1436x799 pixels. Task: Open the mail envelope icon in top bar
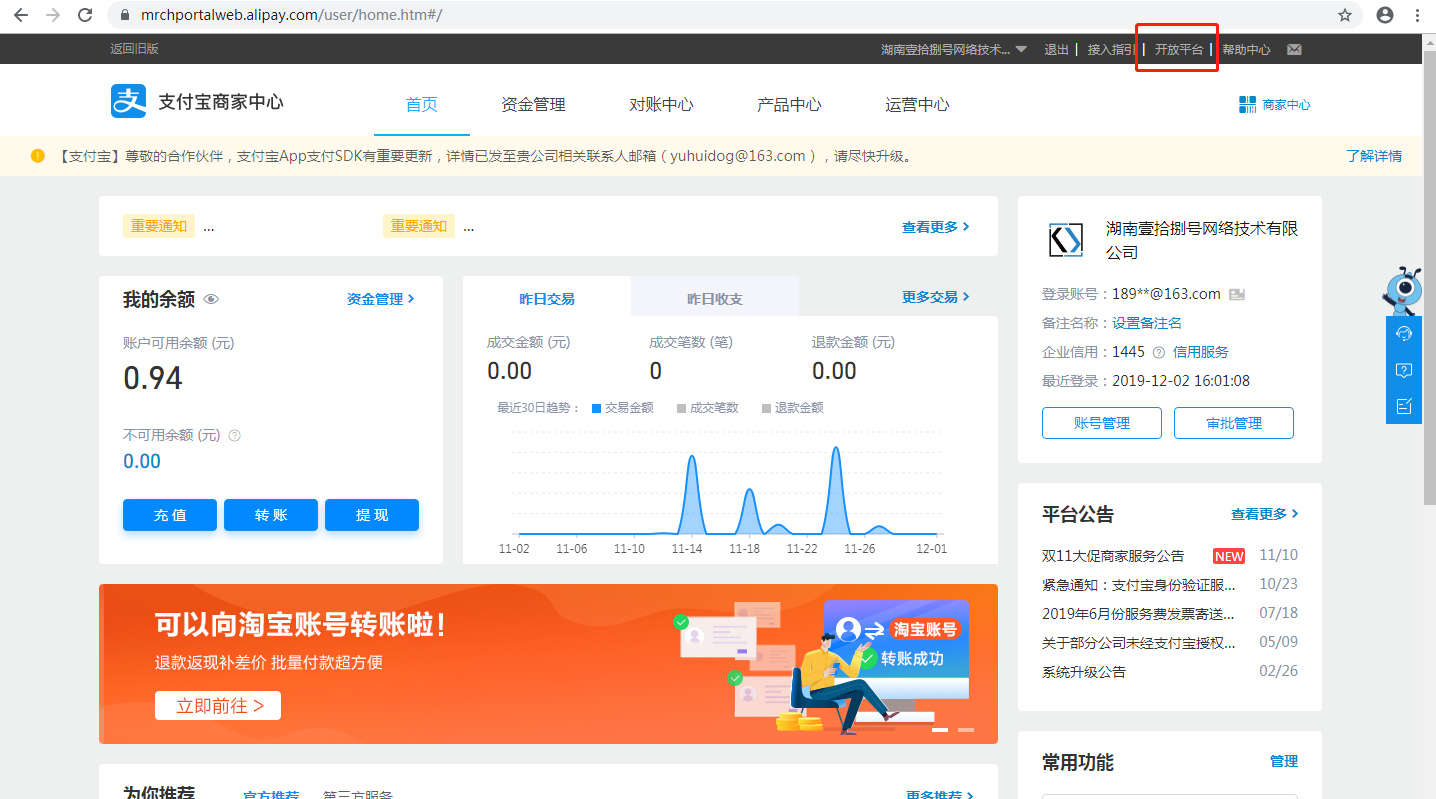coord(1294,49)
